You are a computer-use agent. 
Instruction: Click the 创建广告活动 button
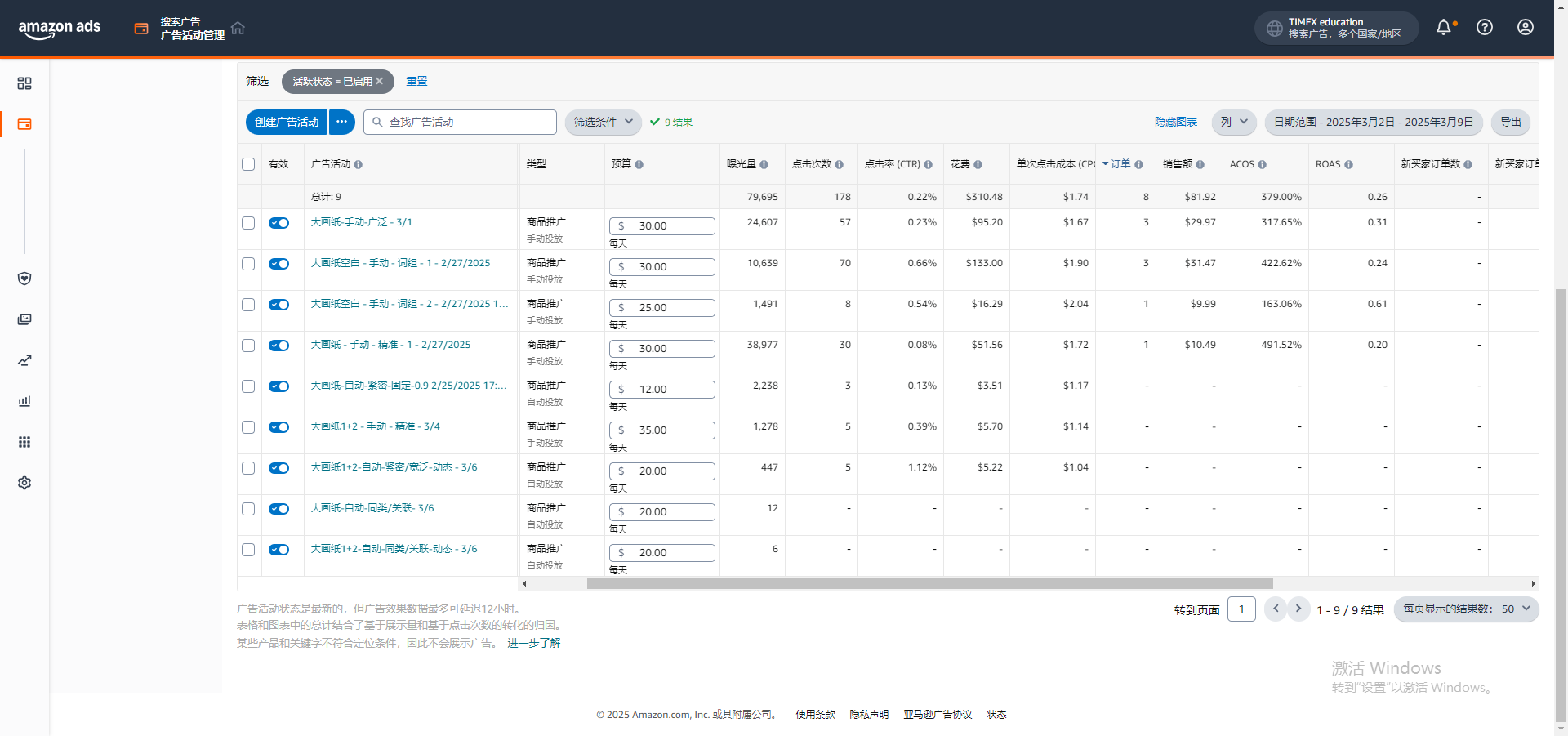tap(287, 123)
